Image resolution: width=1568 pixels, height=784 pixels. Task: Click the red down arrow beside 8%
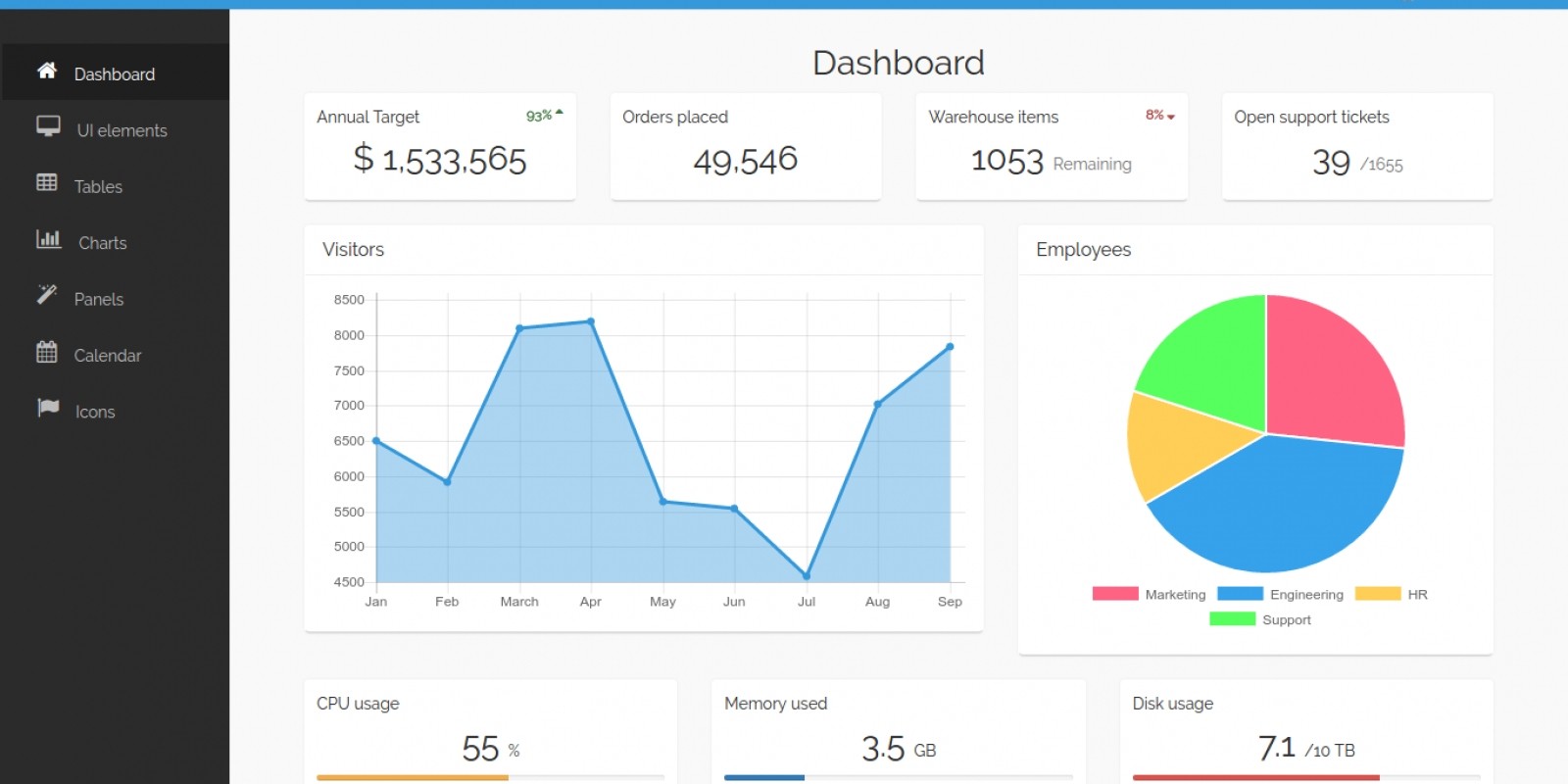pos(1171,117)
